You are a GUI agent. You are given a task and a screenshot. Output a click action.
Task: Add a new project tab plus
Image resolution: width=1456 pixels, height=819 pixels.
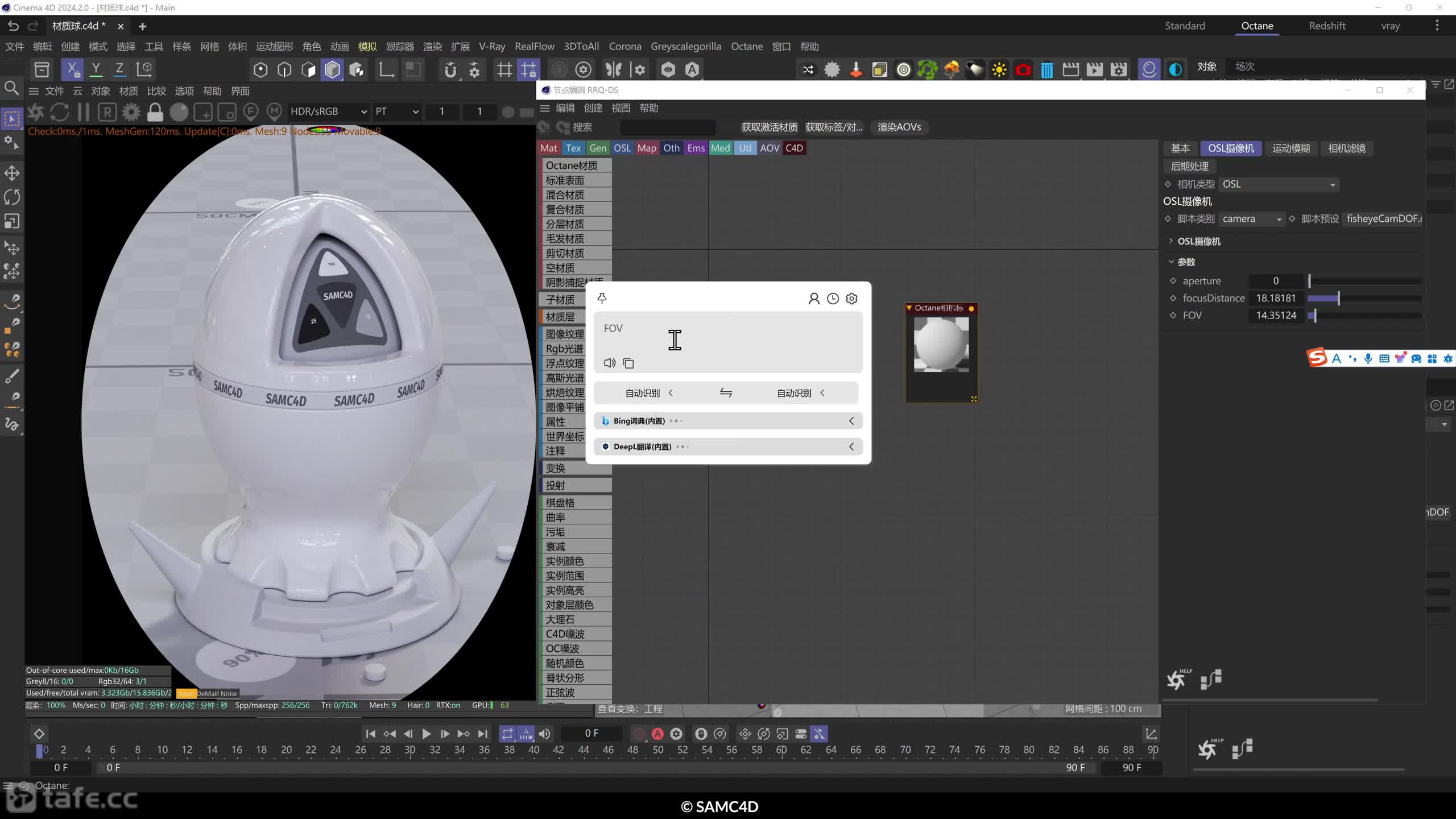click(142, 26)
